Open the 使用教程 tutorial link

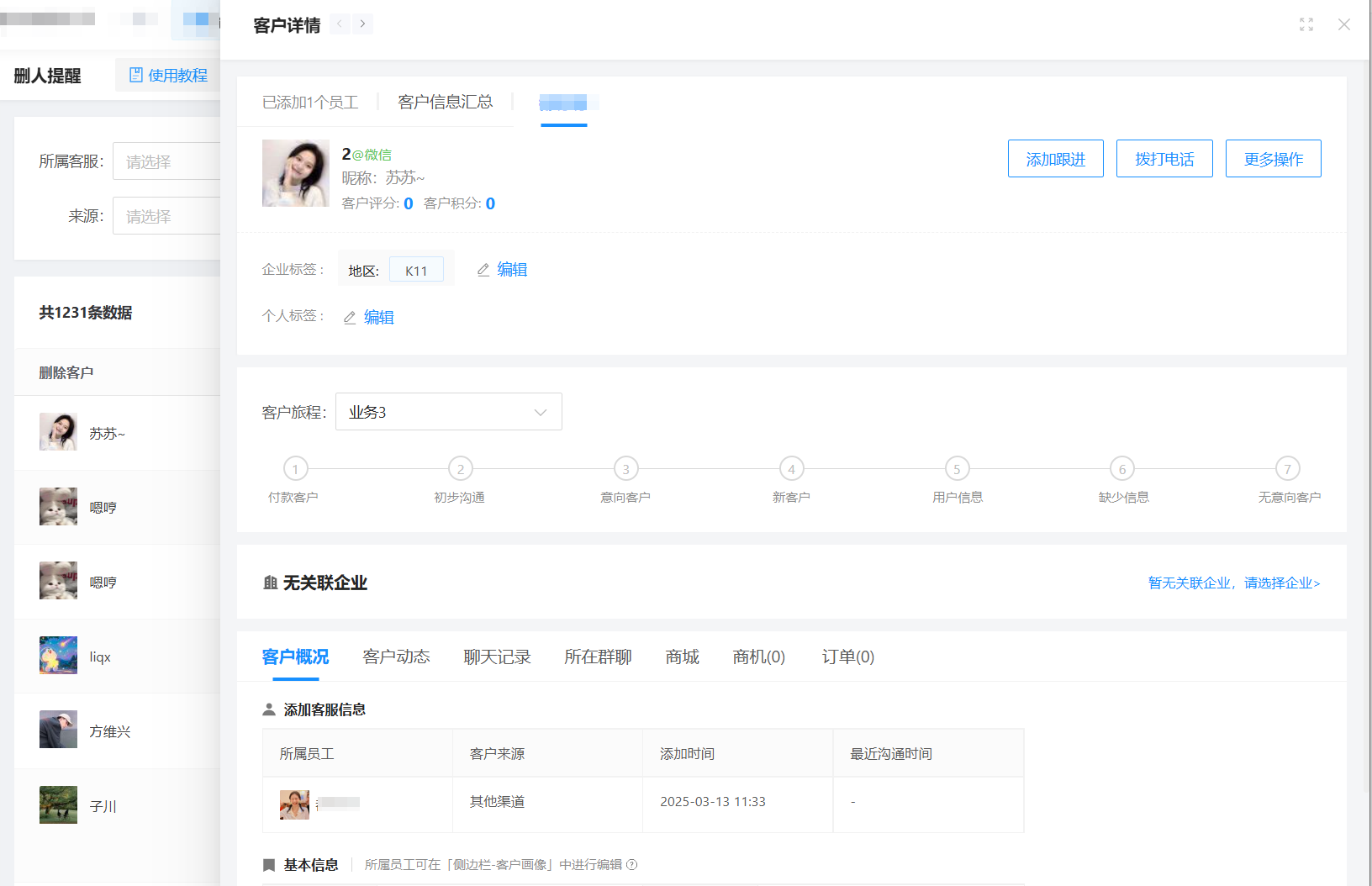point(168,76)
